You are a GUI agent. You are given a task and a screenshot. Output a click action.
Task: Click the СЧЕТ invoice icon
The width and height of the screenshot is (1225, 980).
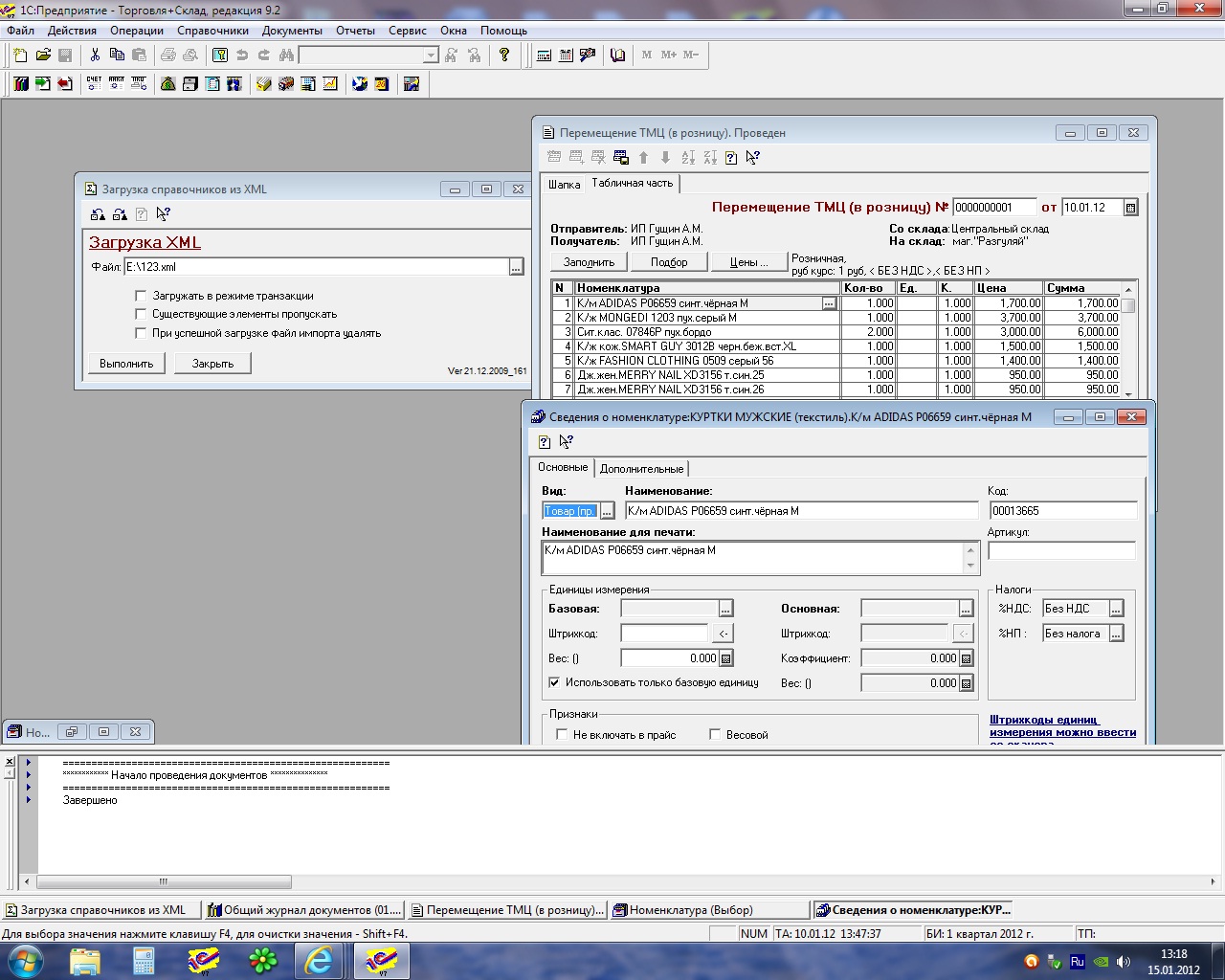pyautogui.click(x=94, y=84)
